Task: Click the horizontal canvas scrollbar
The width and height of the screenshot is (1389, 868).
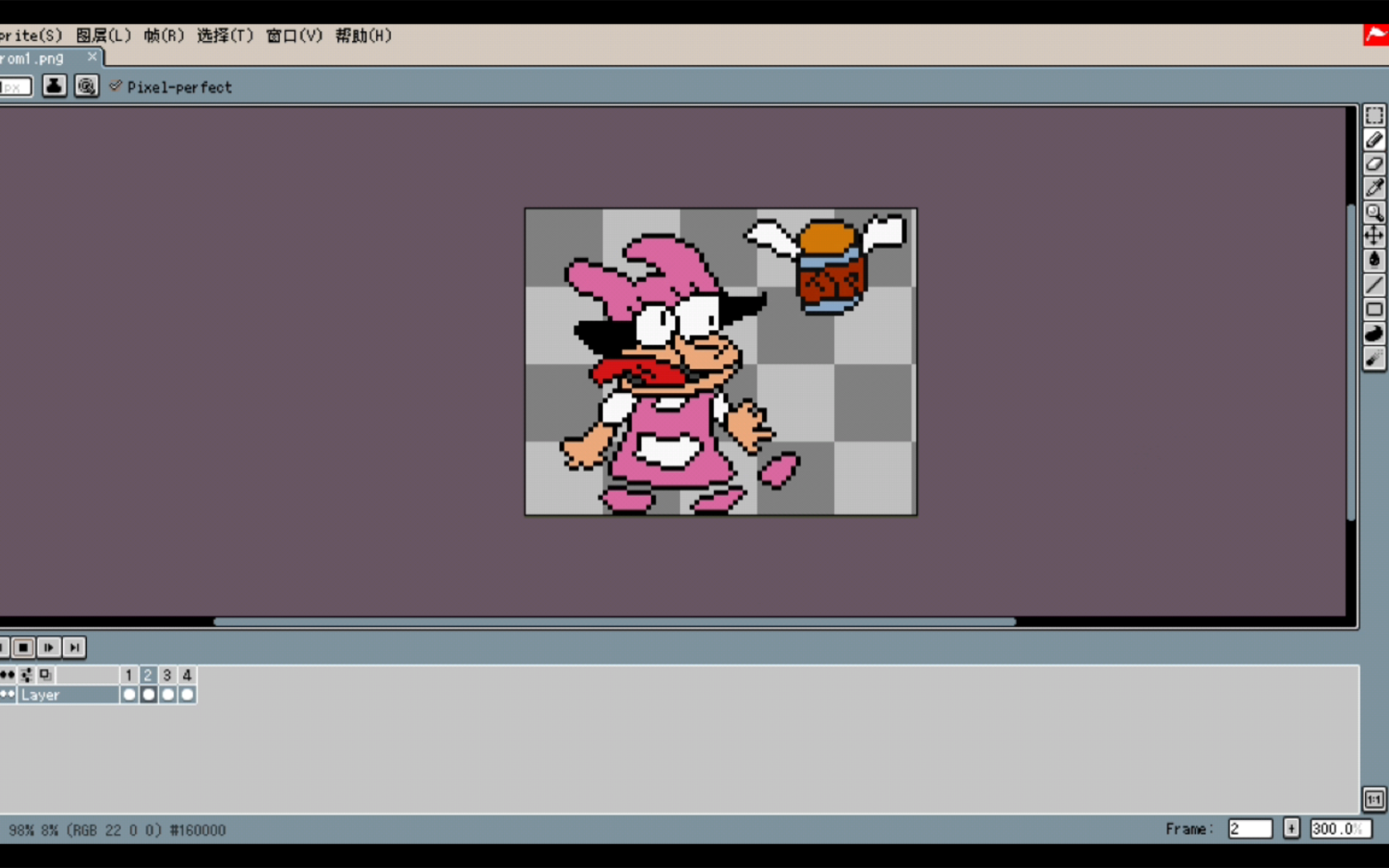Action: [x=615, y=621]
